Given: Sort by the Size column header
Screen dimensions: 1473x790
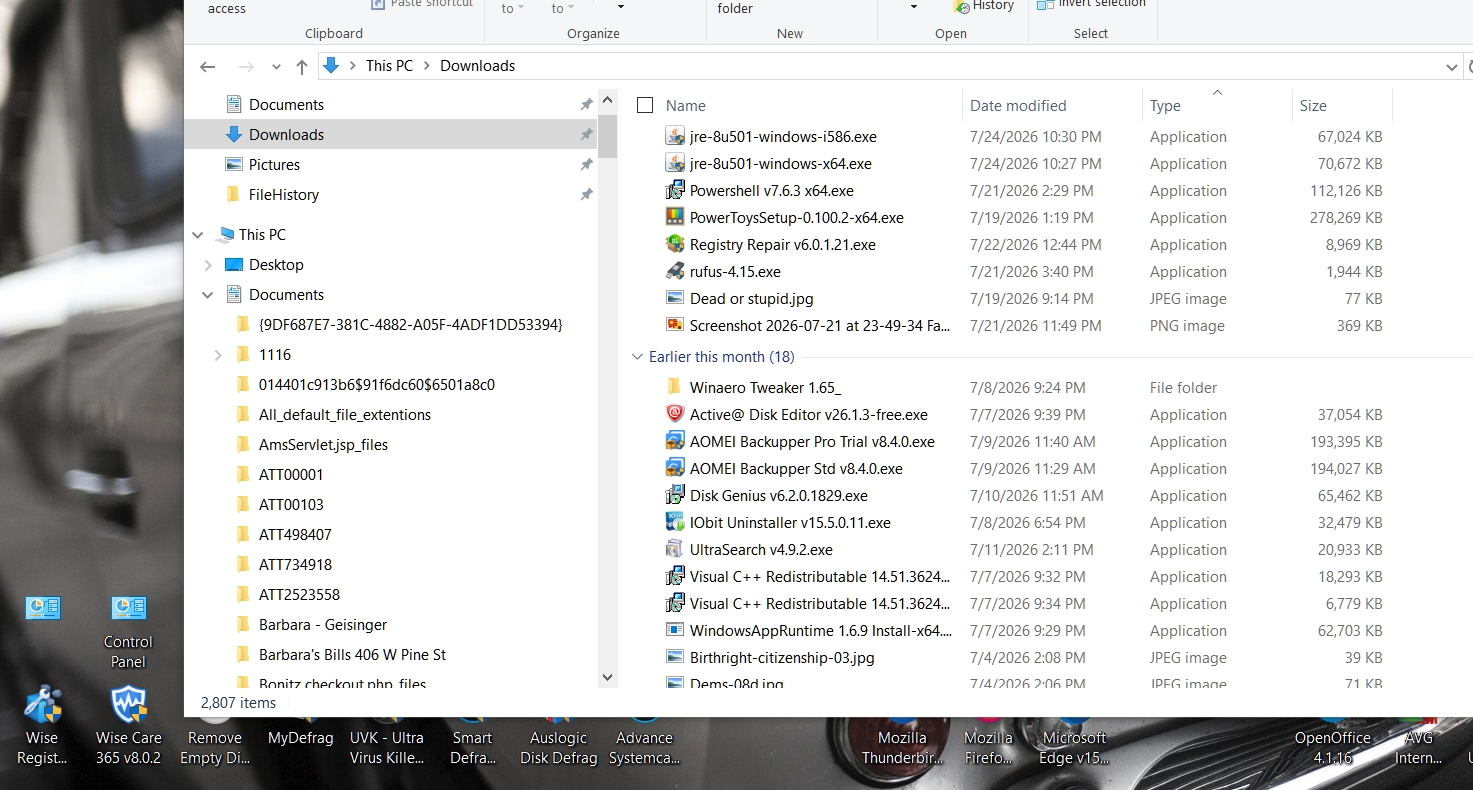Looking at the screenshot, I should (1313, 105).
